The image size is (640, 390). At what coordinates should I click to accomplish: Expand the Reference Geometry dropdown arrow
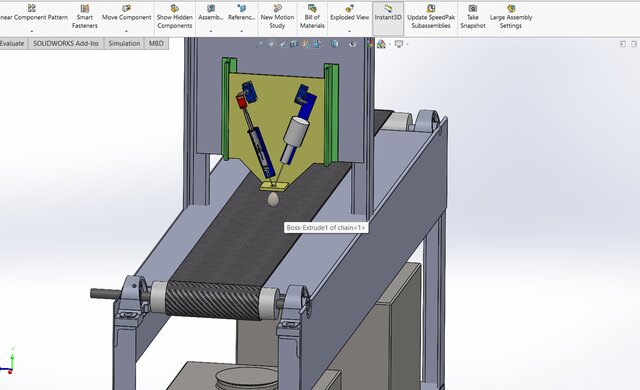[242, 31]
